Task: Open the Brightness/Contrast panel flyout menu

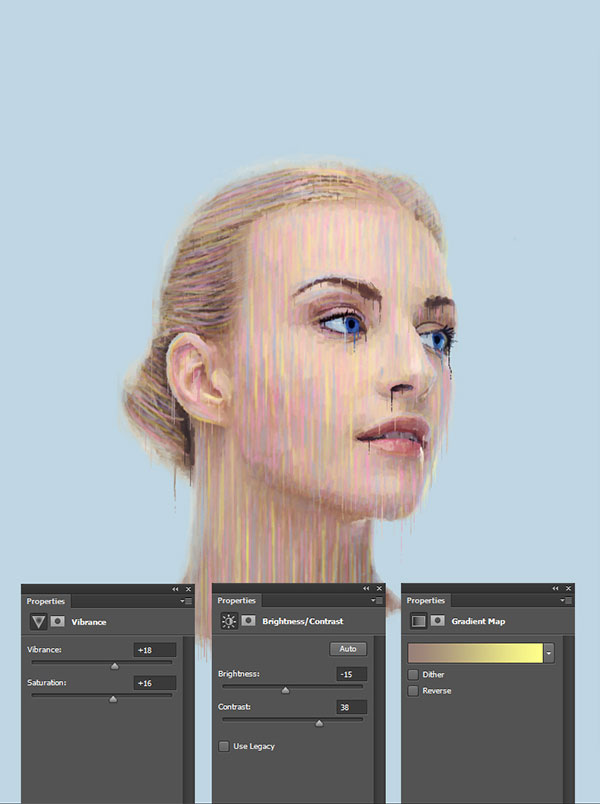Action: click(377, 600)
